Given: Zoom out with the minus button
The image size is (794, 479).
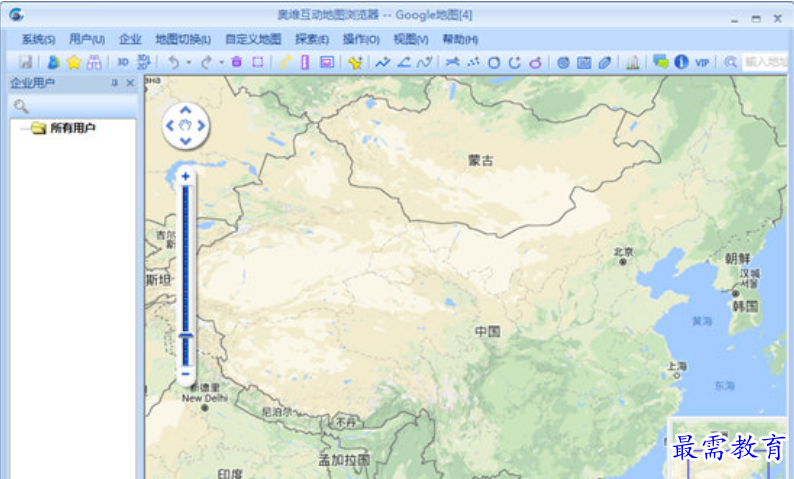Looking at the screenshot, I should (185, 374).
